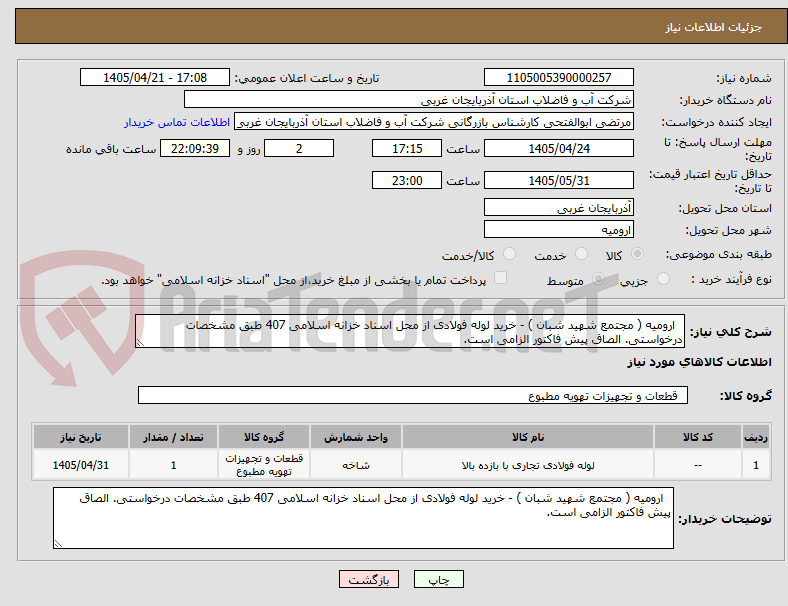Image resolution: width=788 pixels, height=606 pixels.
Task: Choose the متوسط purchase type radio
Action: coord(598,278)
